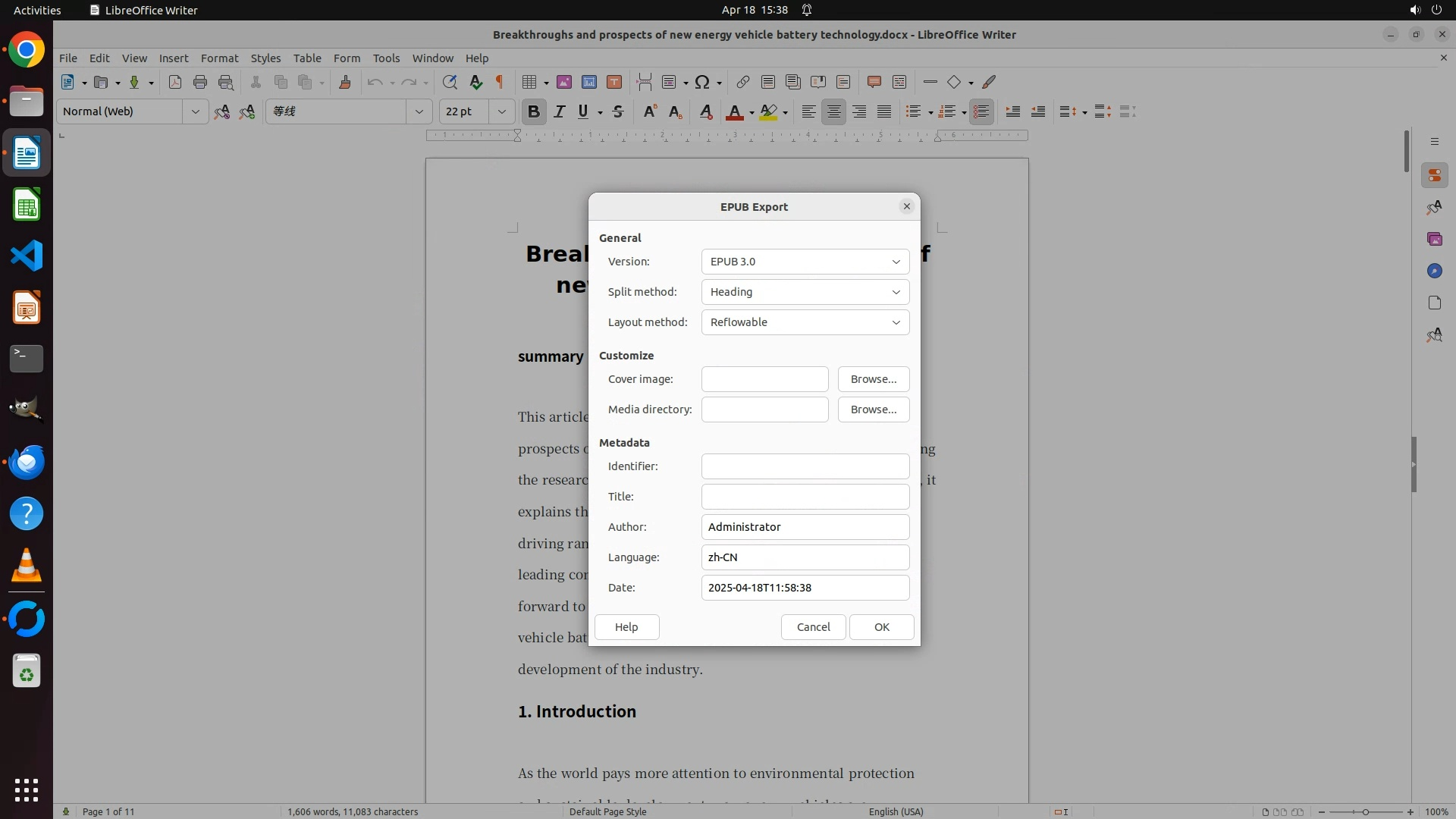Click the Export as PDF toolbar icon
The image size is (1456, 819).
click(175, 82)
